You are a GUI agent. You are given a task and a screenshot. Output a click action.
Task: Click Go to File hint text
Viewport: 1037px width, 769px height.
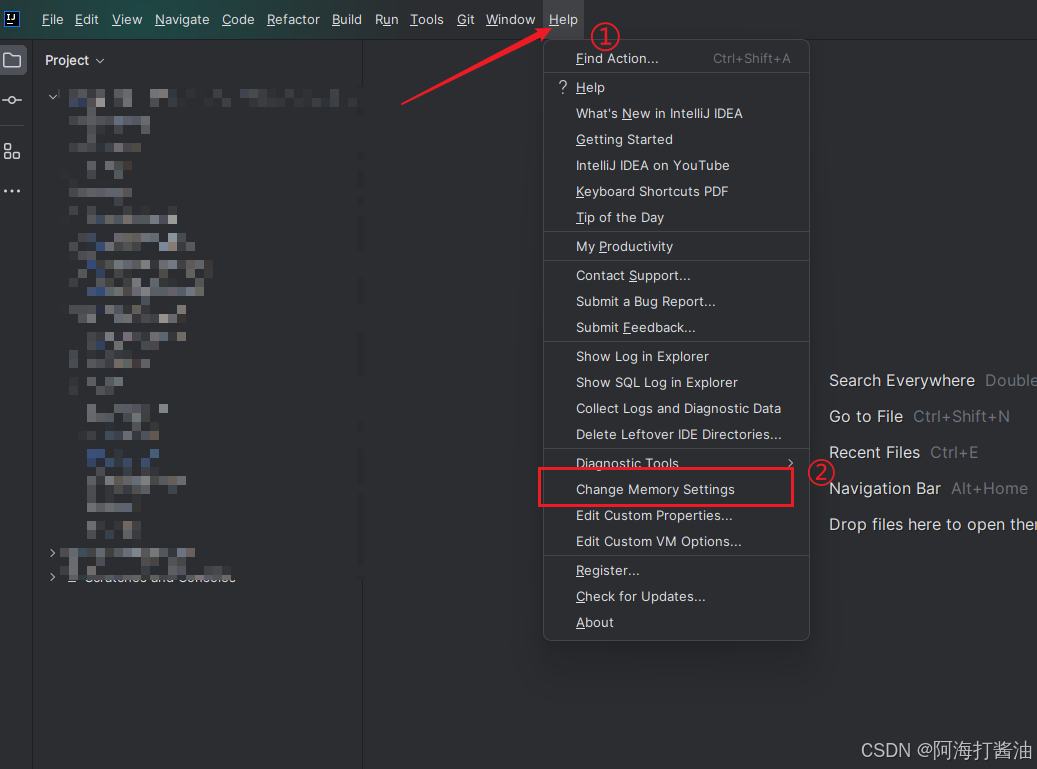866,417
